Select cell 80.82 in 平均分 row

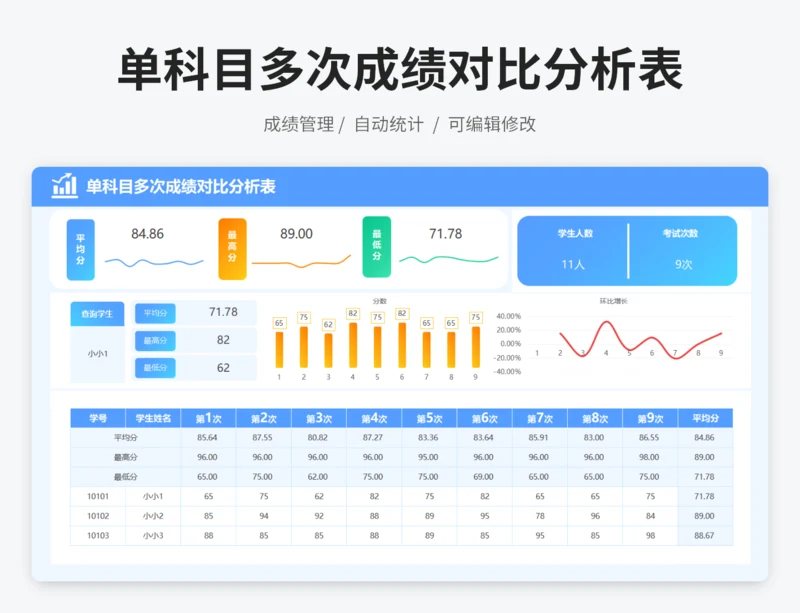[x=318, y=437]
